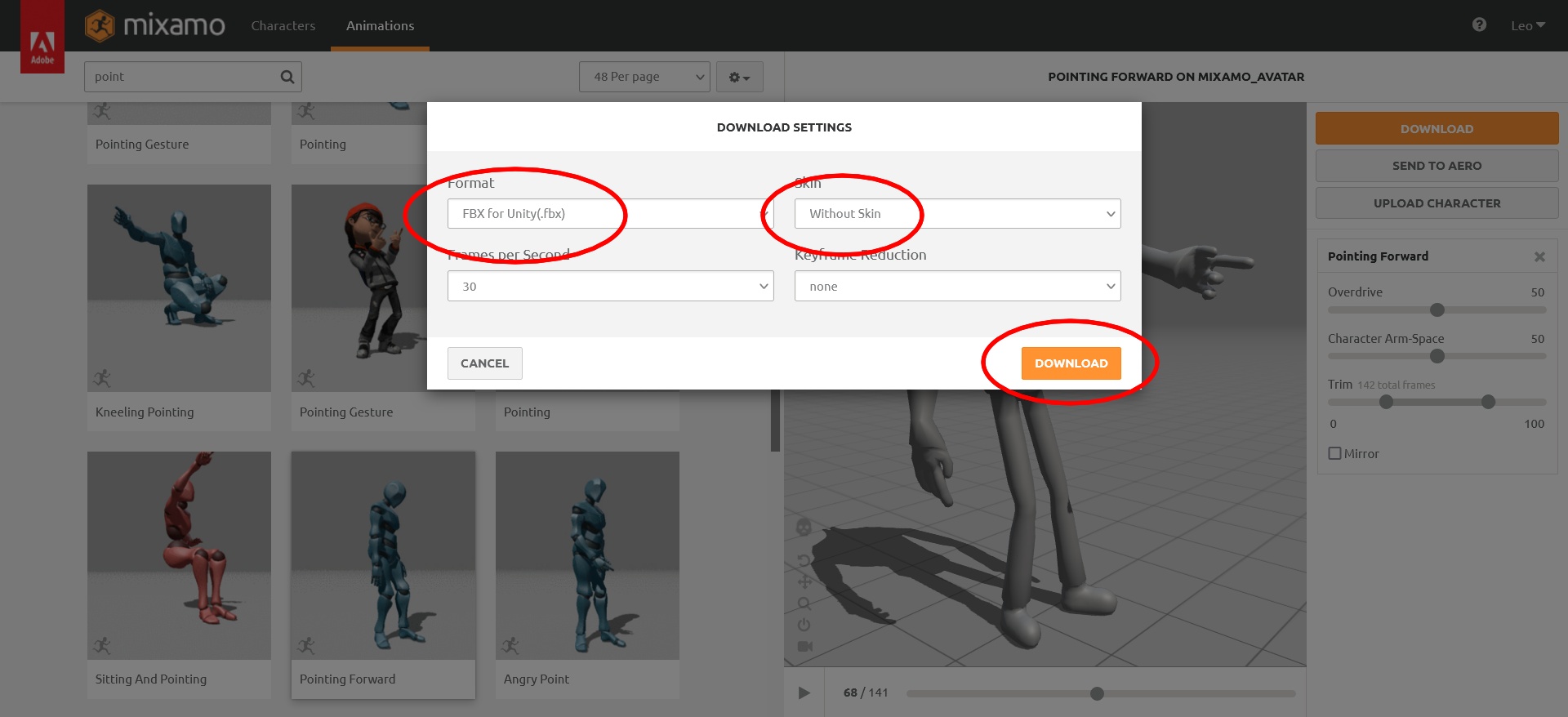Screen dimensions: 1568x717
Task: Open the help question mark icon
Action: (x=1479, y=24)
